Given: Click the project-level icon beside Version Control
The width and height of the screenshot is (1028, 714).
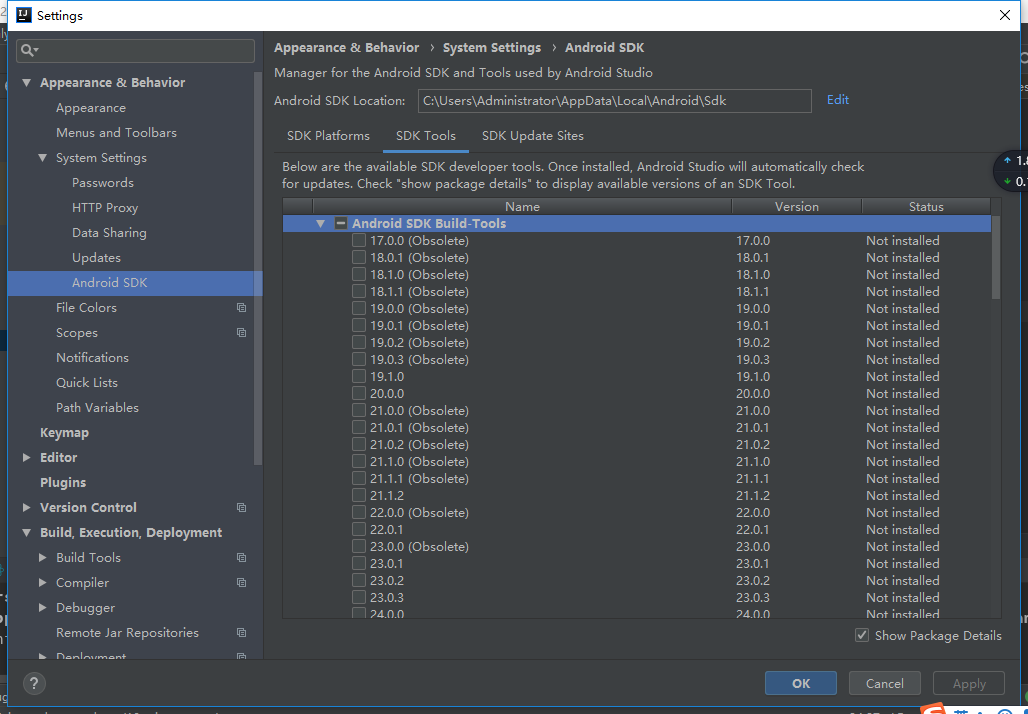Looking at the screenshot, I should click(241, 507).
